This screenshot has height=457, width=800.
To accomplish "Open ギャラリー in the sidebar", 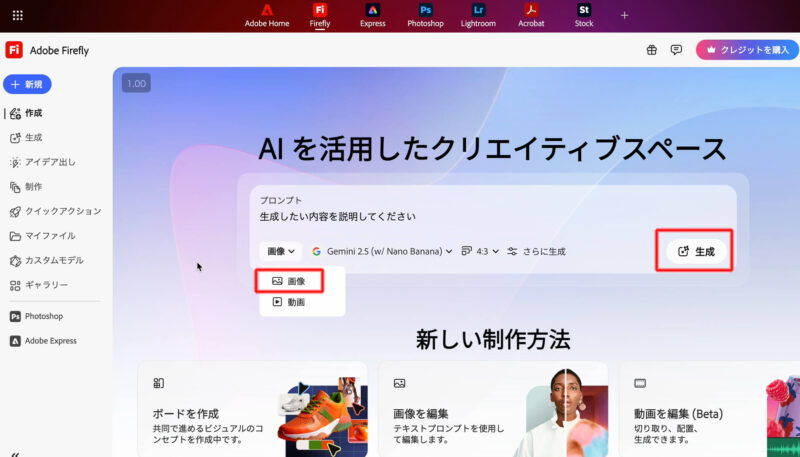I will 39,285.
